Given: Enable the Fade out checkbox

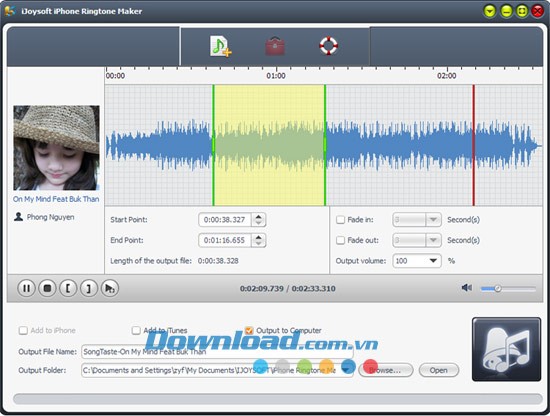Looking at the screenshot, I should coord(340,240).
